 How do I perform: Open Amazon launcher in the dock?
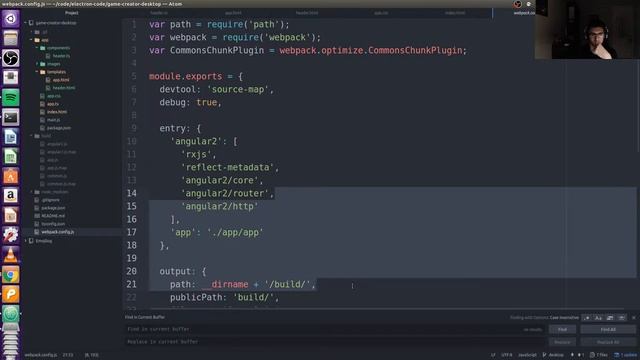[x=11, y=196]
